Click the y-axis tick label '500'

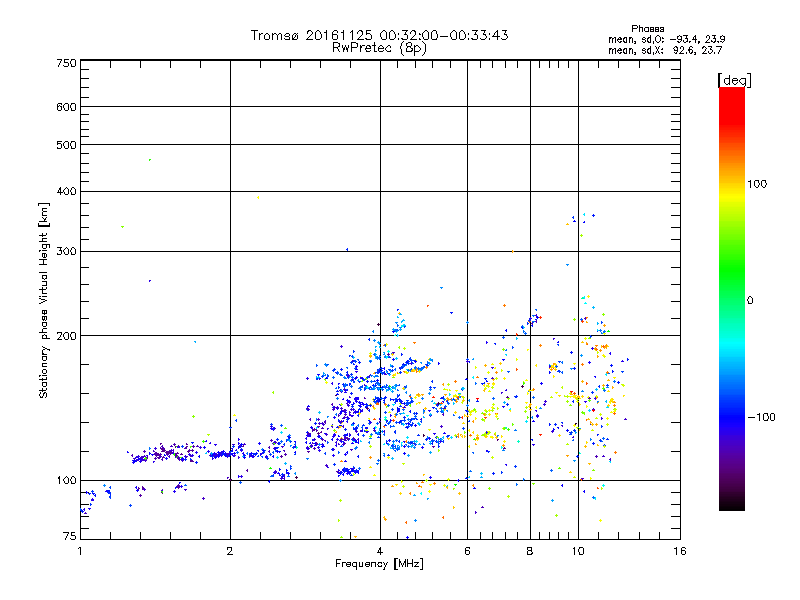66,145
